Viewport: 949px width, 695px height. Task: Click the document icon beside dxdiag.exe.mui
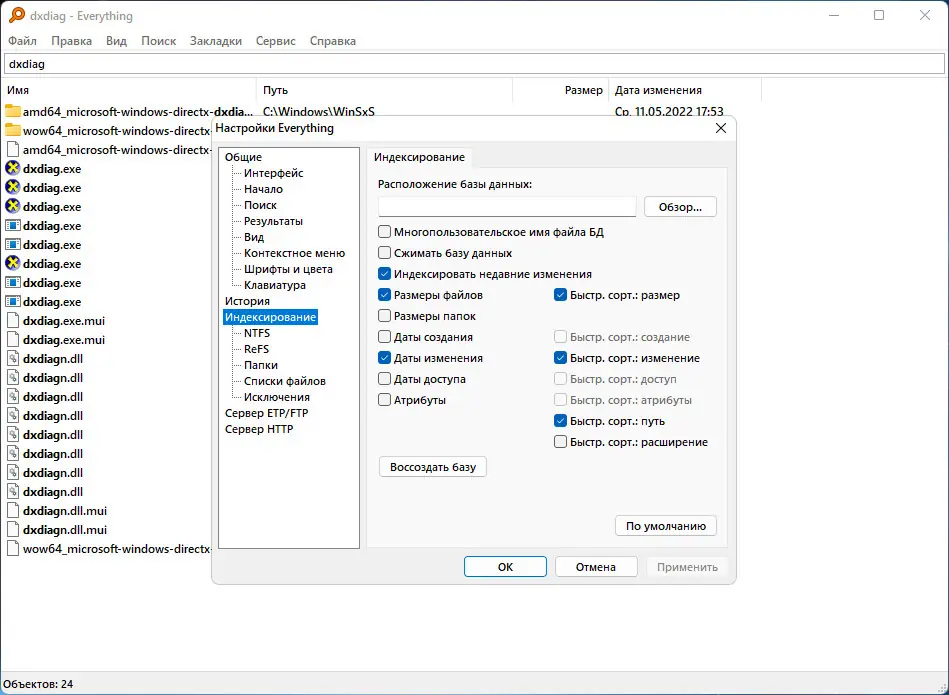(x=13, y=320)
